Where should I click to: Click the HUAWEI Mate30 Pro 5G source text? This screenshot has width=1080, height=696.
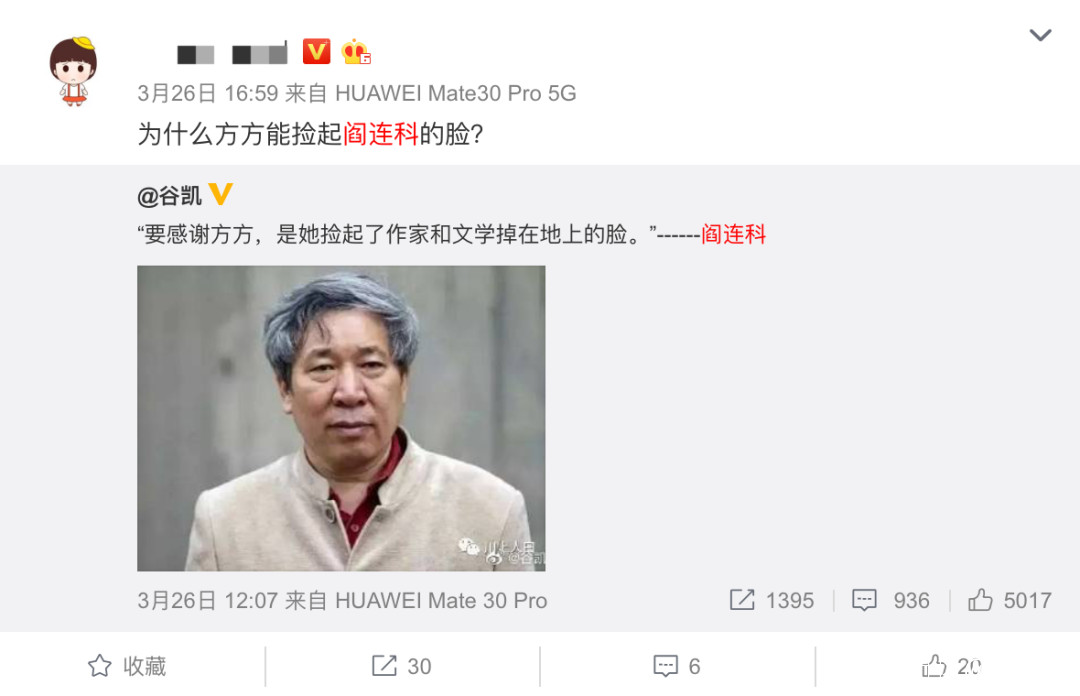tap(455, 93)
